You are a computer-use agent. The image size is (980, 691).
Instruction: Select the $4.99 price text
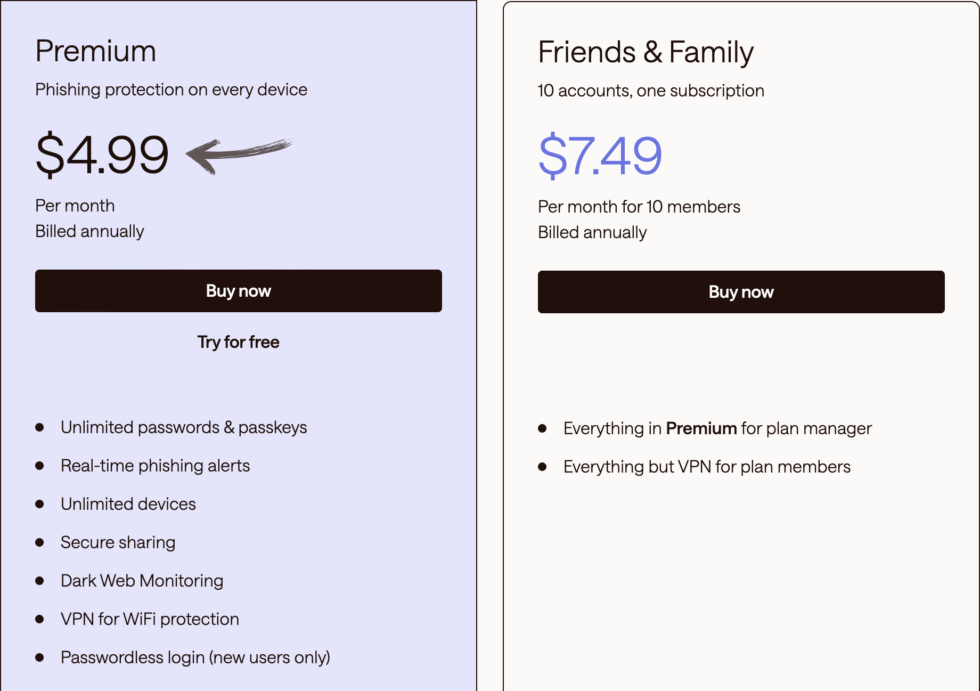pyautogui.click(x=102, y=153)
